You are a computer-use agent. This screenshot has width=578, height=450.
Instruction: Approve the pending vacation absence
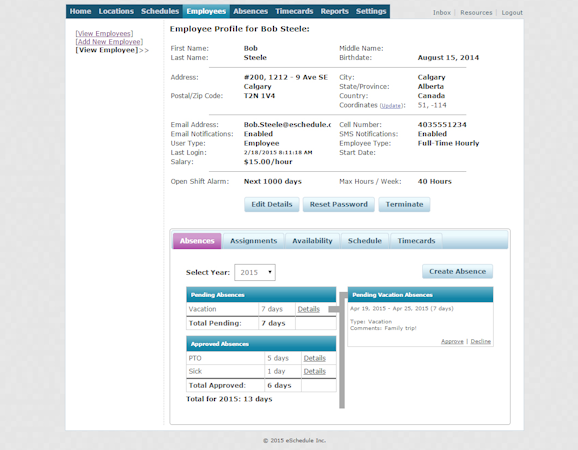[452, 341]
